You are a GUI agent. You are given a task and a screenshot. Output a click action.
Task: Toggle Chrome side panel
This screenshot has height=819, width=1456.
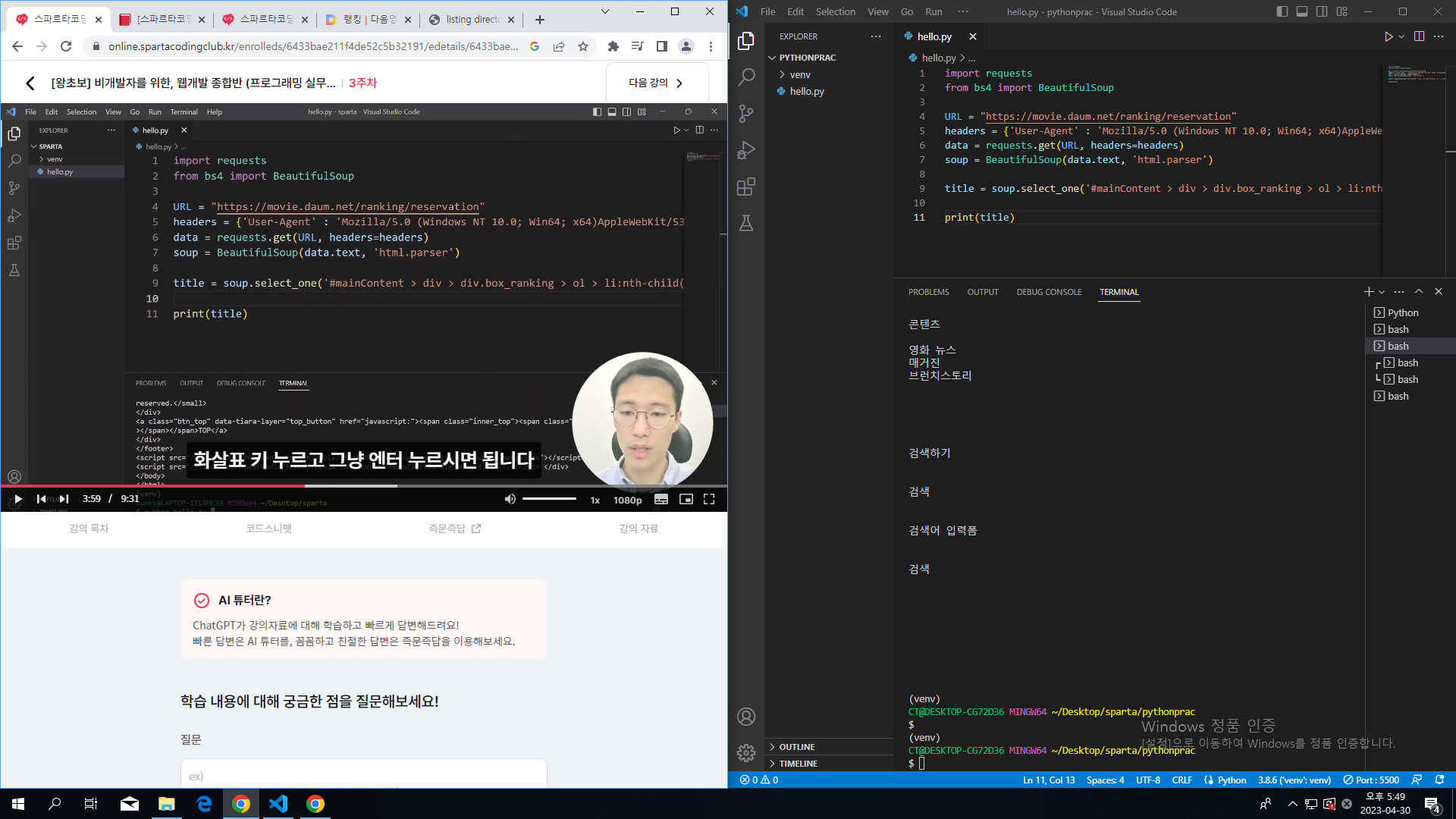(662, 46)
